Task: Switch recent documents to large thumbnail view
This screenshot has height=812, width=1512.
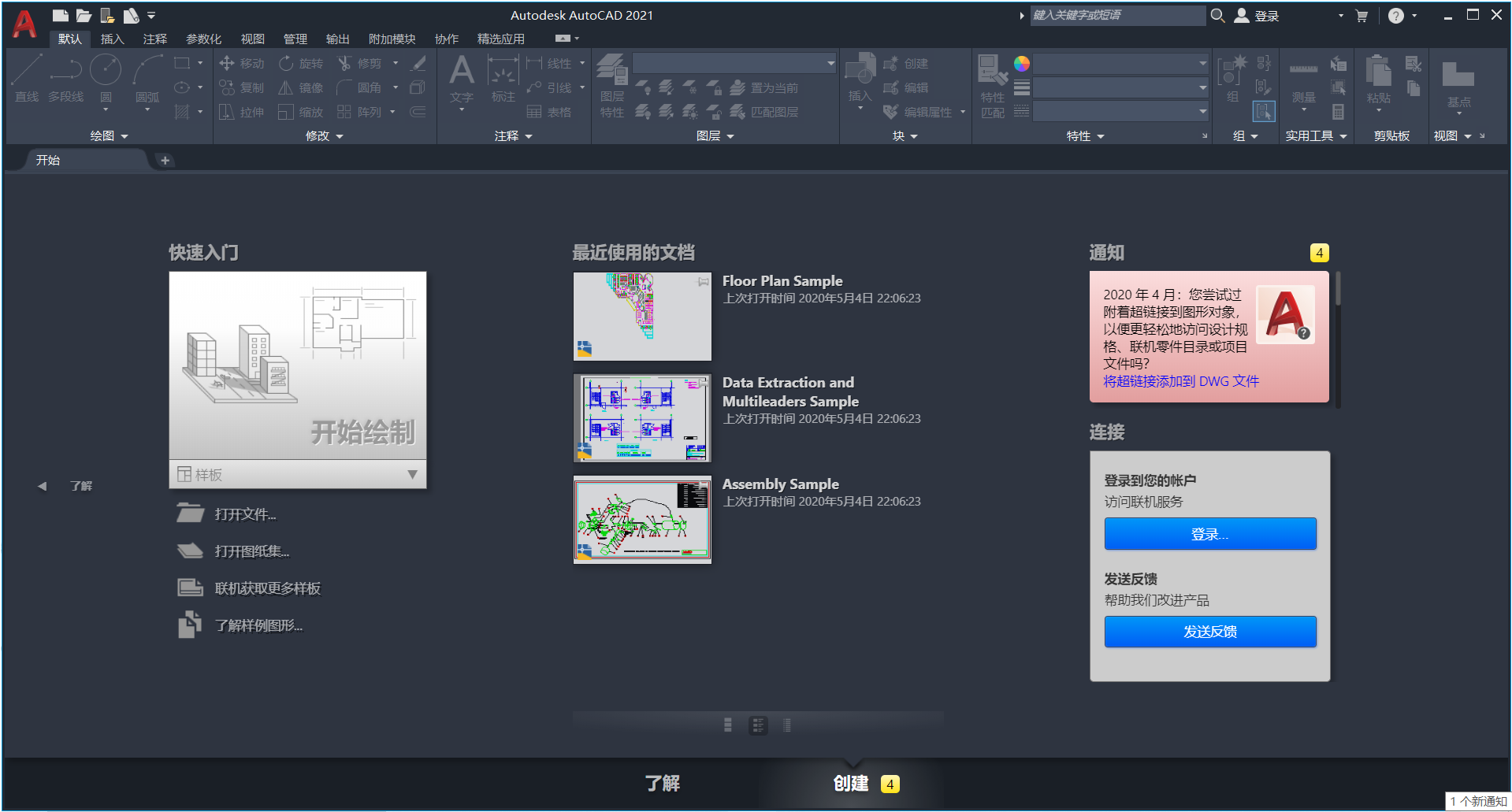Action: pos(727,725)
